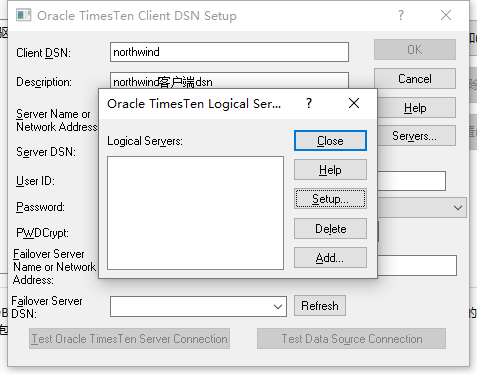
Task: Click Close in Logical Server dialog
Action: point(330,141)
